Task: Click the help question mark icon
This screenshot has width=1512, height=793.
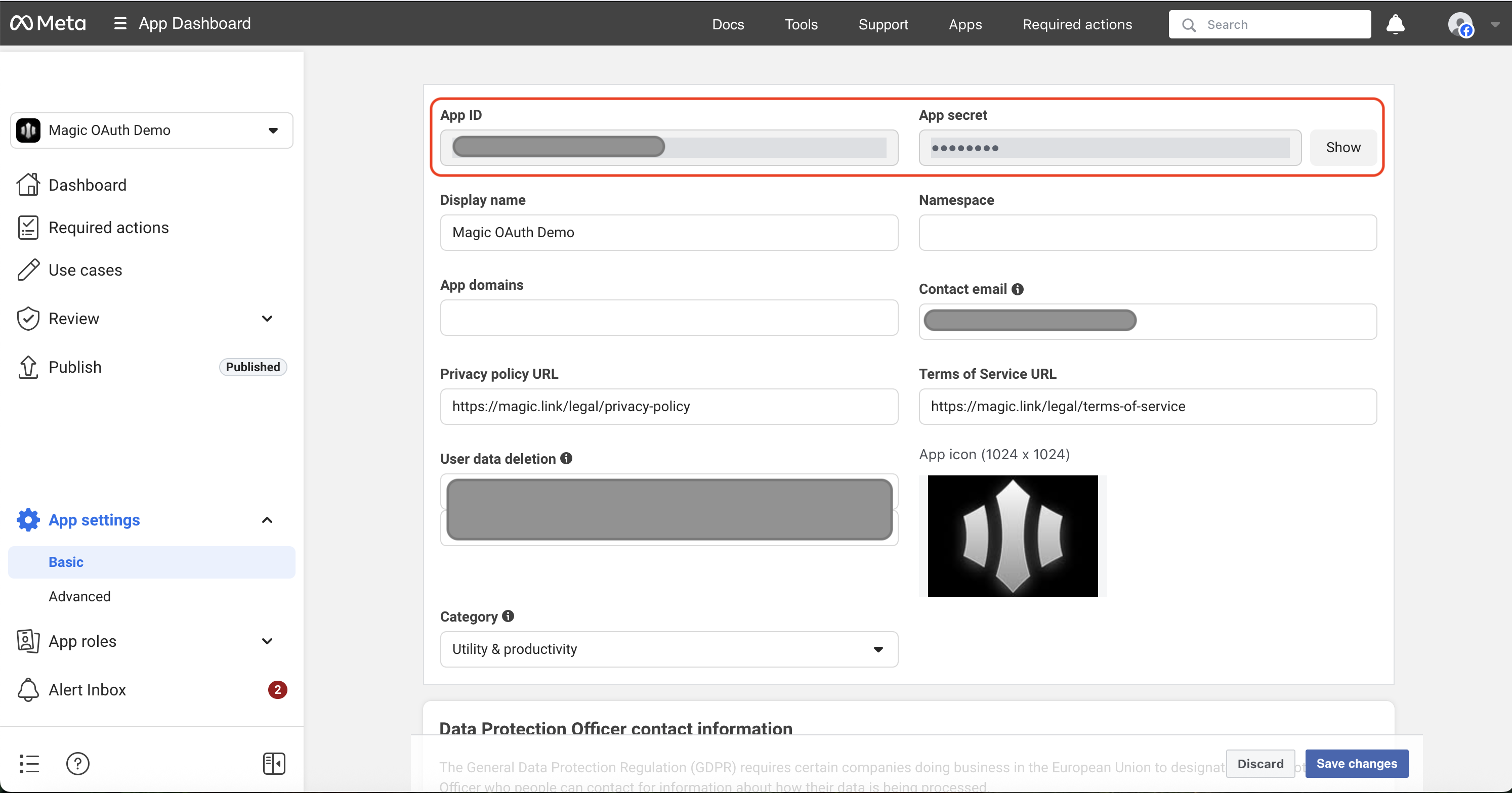Action: tap(77, 763)
